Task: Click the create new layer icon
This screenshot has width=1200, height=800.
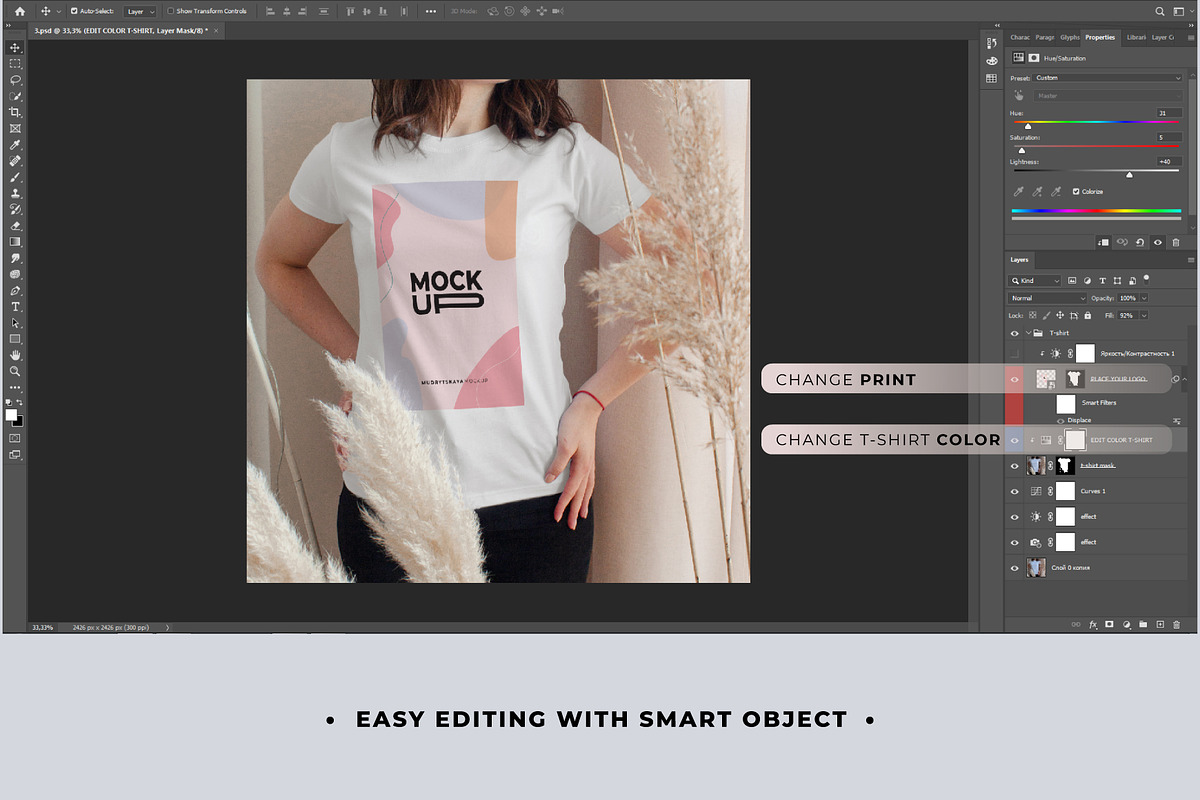Action: [1160, 624]
